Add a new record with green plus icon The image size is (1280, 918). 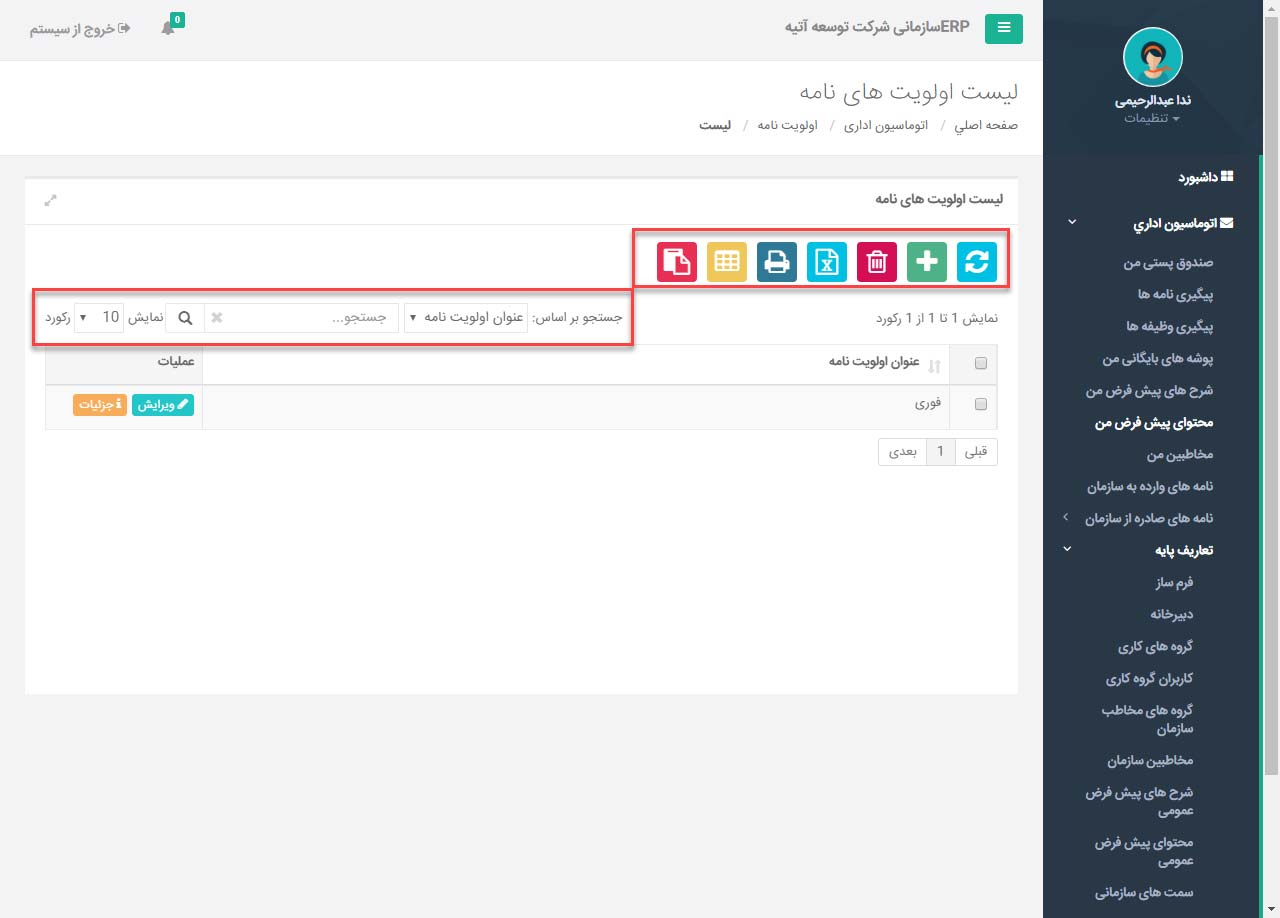tap(927, 262)
